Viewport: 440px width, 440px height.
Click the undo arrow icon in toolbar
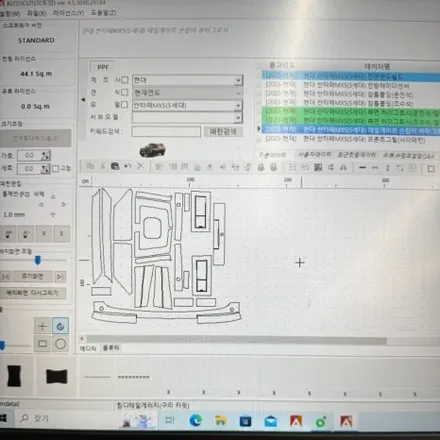click(x=128, y=166)
